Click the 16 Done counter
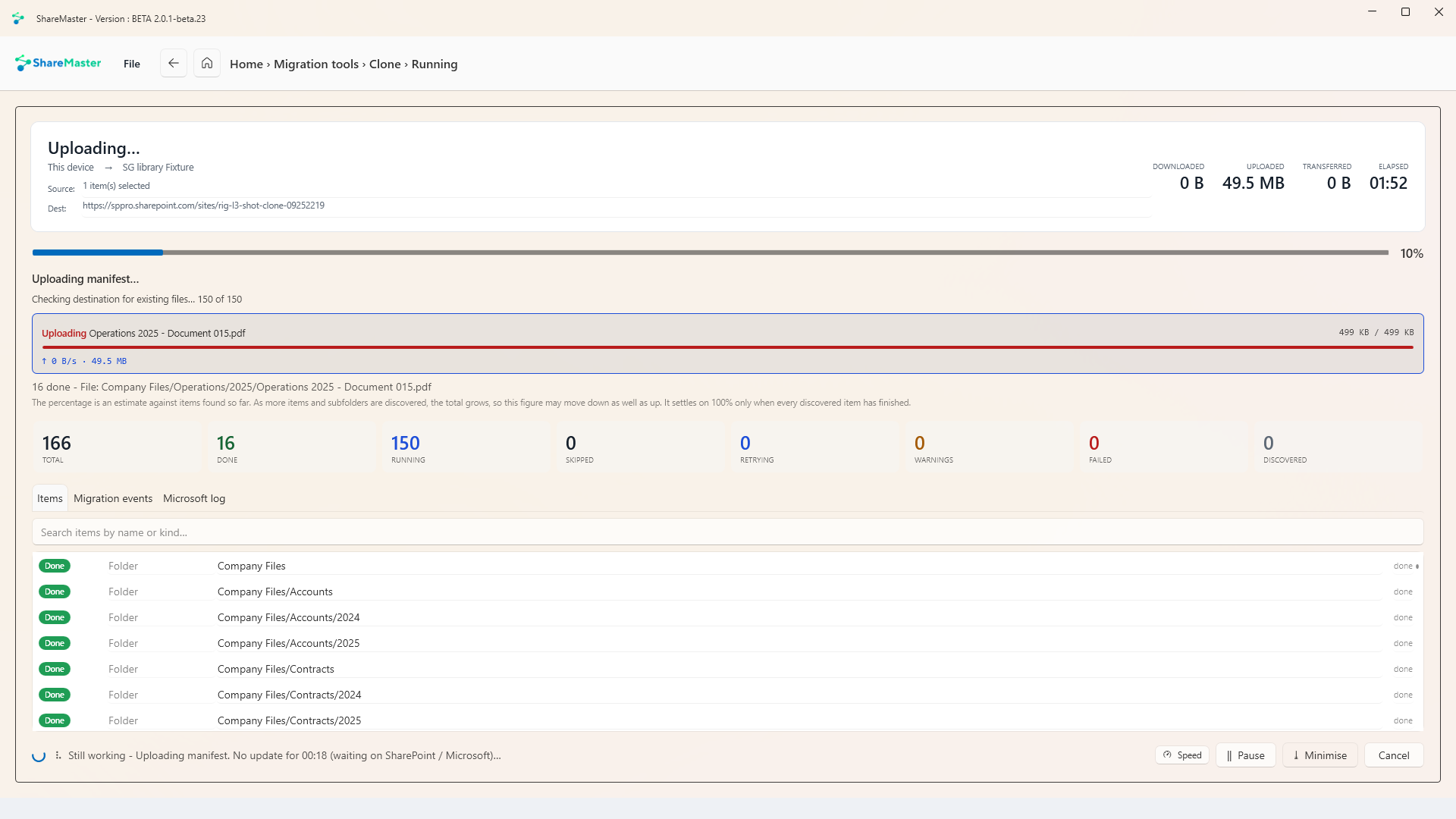1456x819 pixels. pos(290,448)
